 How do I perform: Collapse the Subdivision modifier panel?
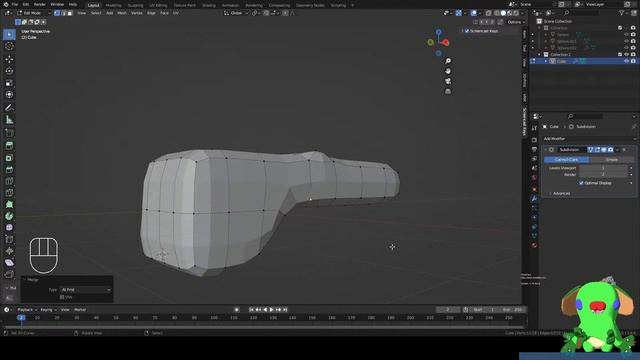[x=545, y=150]
